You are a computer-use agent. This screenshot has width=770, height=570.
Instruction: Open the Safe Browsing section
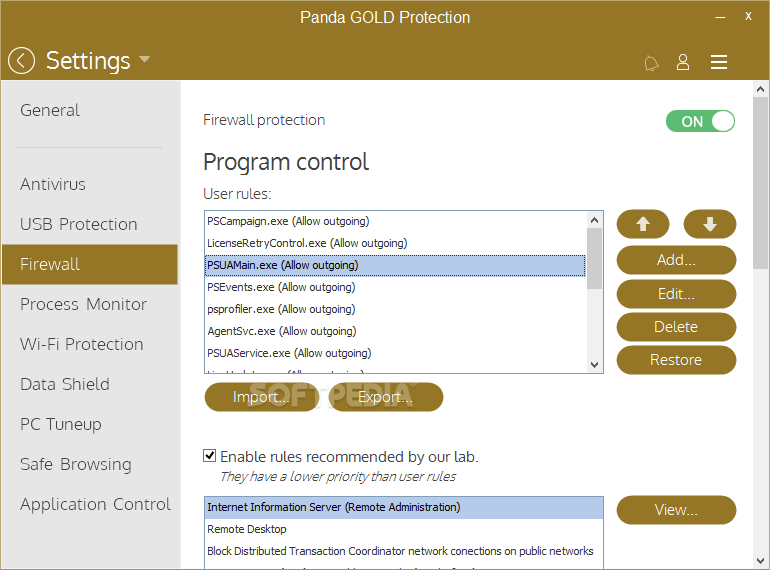coord(76,464)
